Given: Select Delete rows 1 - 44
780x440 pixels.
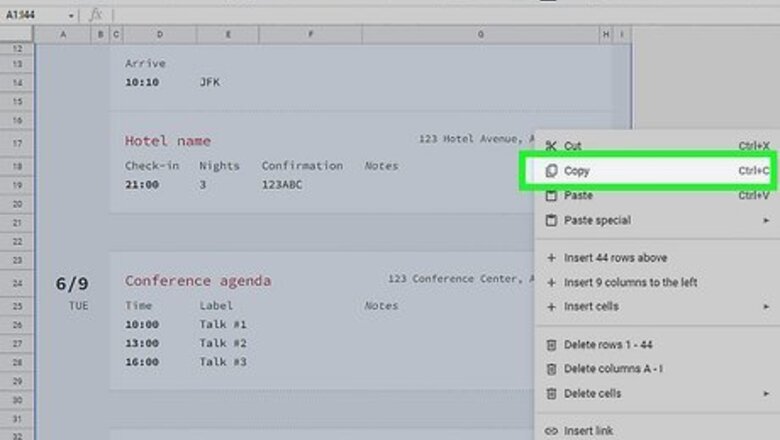Looking at the screenshot, I should [x=608, y=345].
